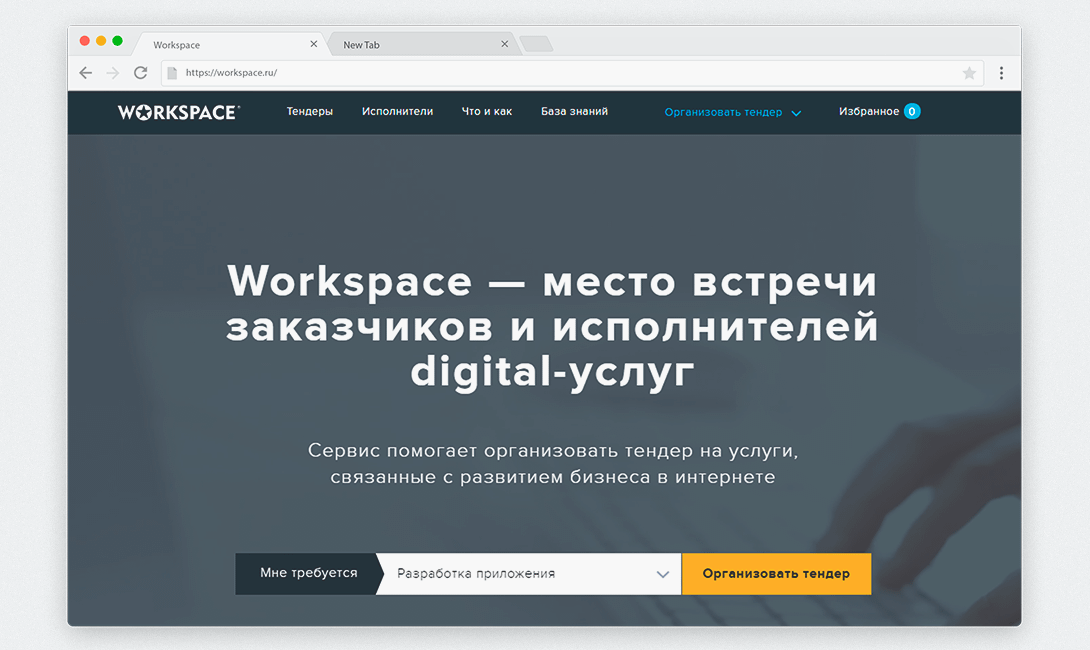Open a new tab with the blank tab button
This screenshot has height=650, width=1090.
tap(536, 44)
